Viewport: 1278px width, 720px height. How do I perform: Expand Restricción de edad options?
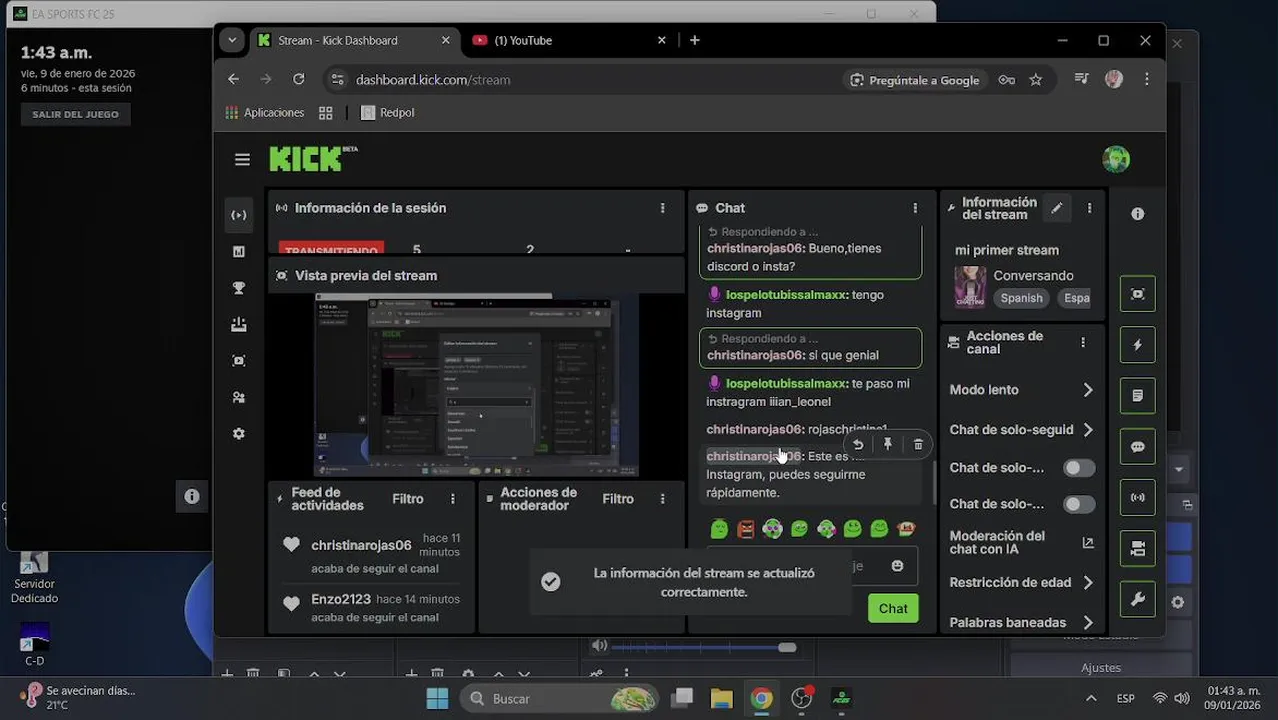(x=1088, y=582)
